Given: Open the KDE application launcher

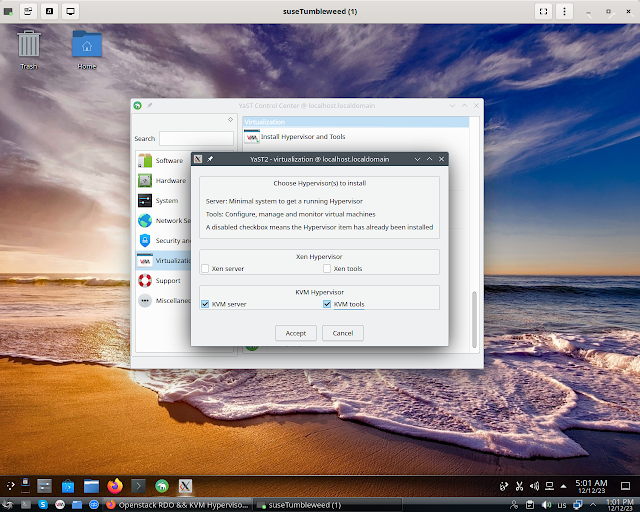Looking at the screenshot, I should coord(11,485).
